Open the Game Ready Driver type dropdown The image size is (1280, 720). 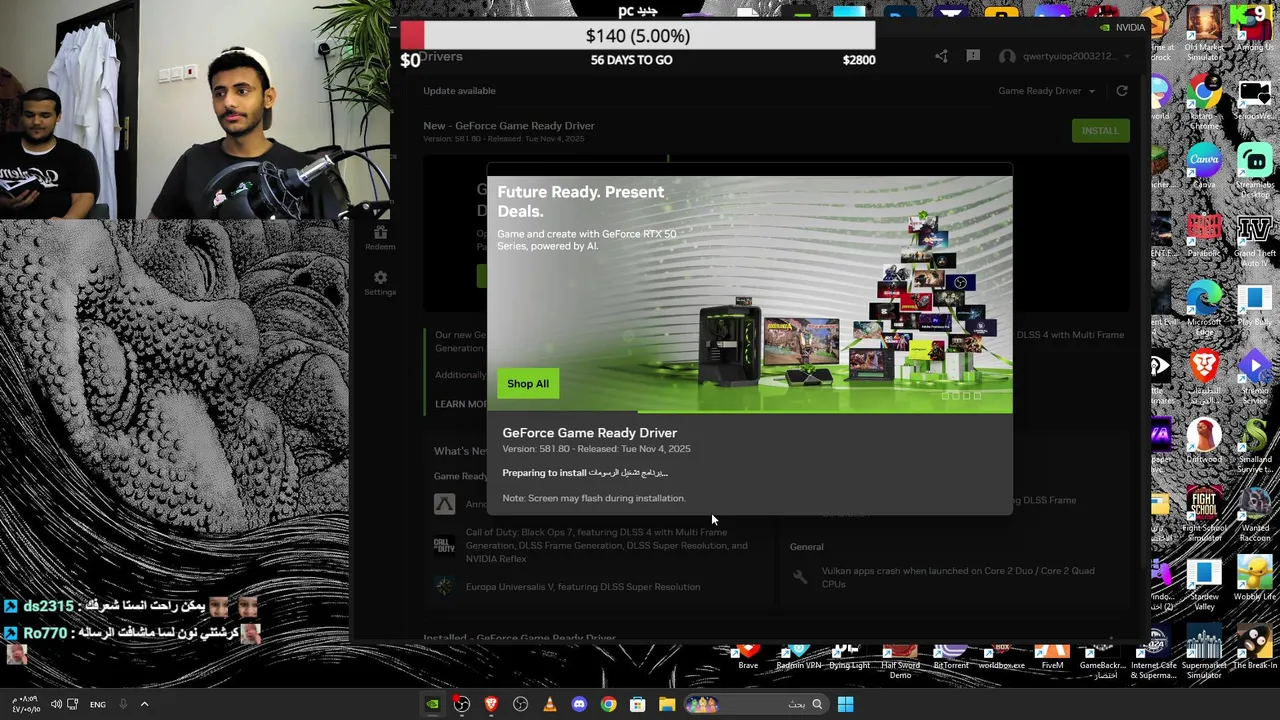pyautogui.click(x=1046, y=91)
